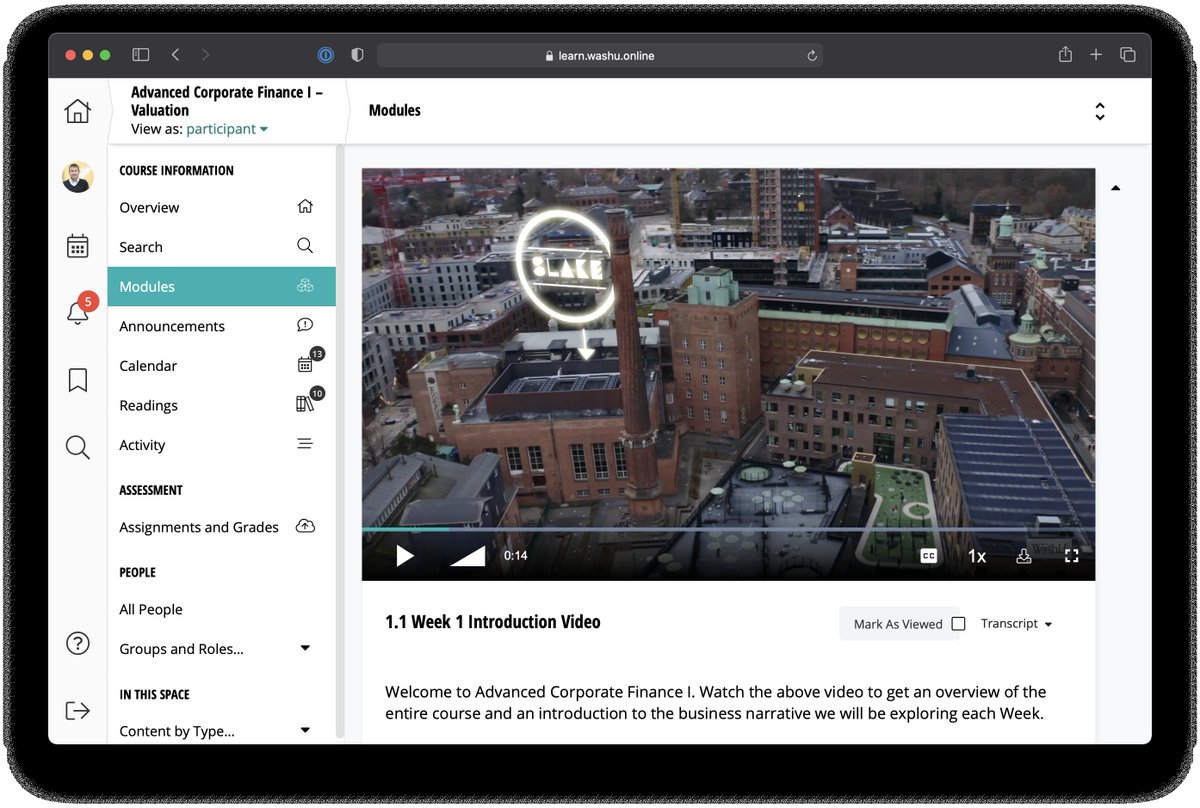The height and width of the screenshot is (808, 1200).
Task: Adjust the video volume ramp
Action: 467,556
